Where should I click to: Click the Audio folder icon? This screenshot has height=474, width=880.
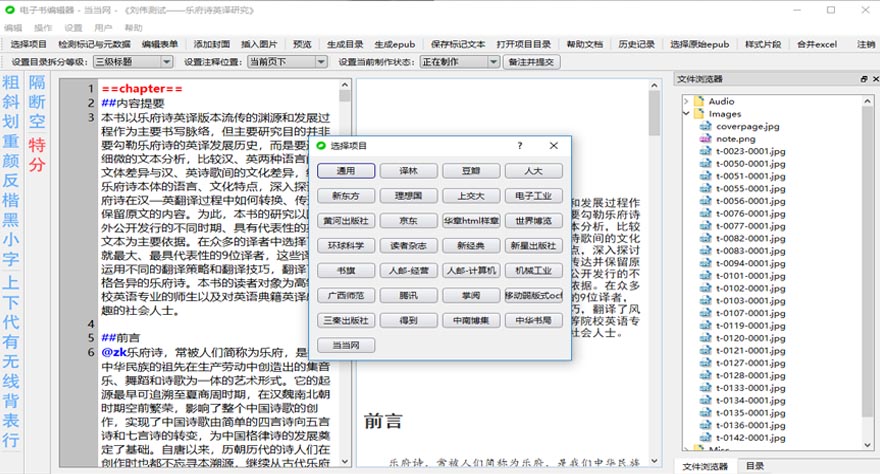tap(699, 101)
